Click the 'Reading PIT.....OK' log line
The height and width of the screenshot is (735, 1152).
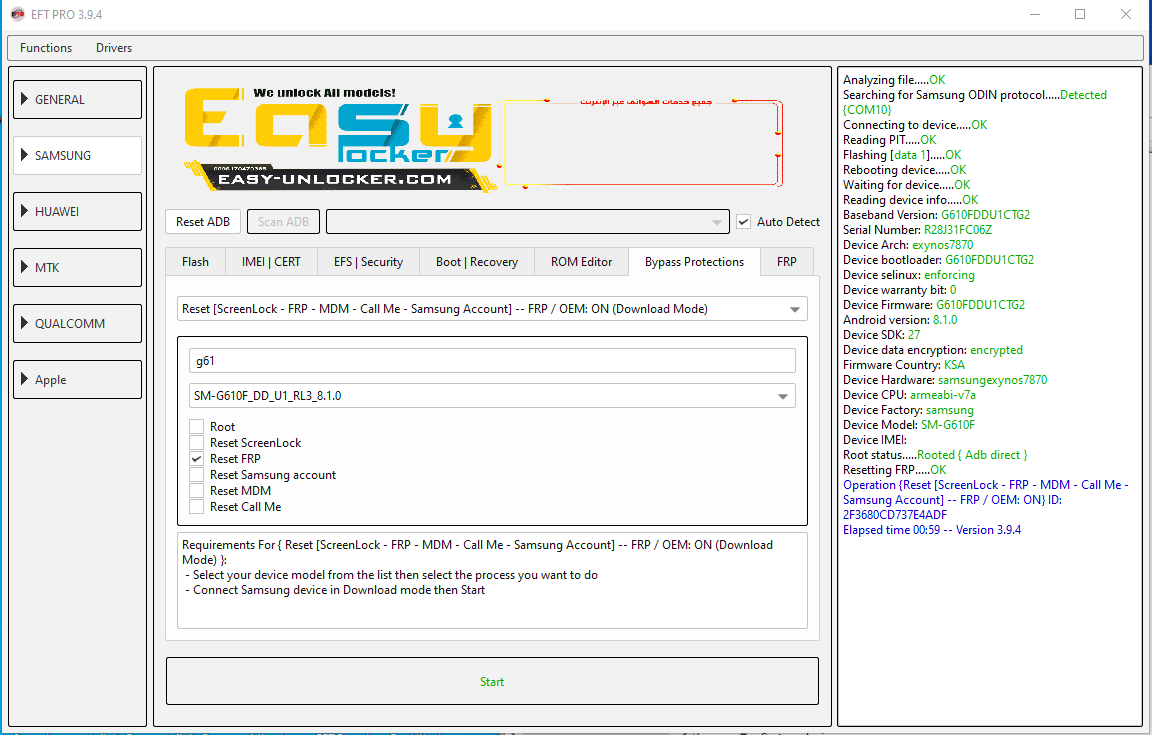(x=889, y=140)
